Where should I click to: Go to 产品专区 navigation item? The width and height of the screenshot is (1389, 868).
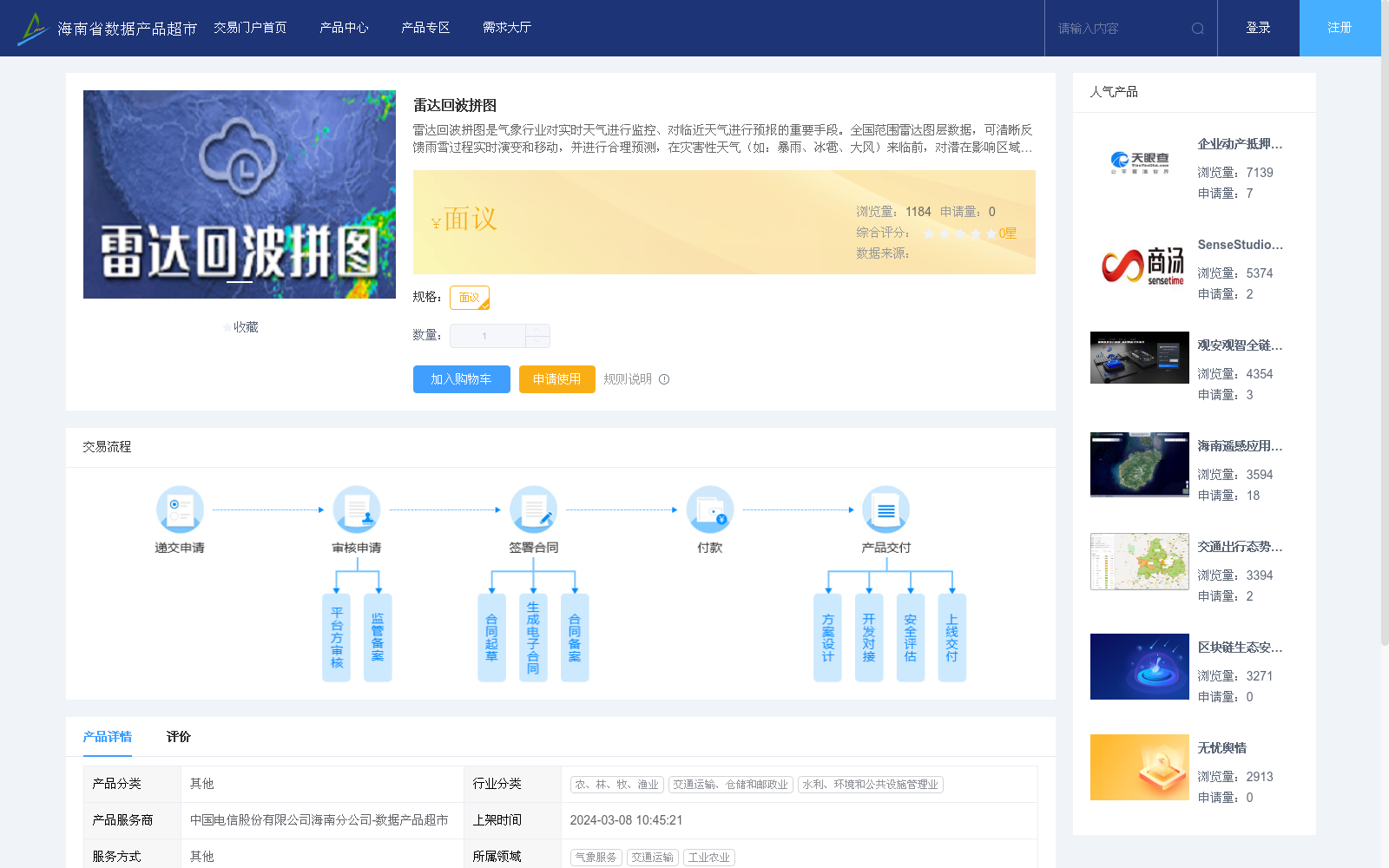coord(425,28)
